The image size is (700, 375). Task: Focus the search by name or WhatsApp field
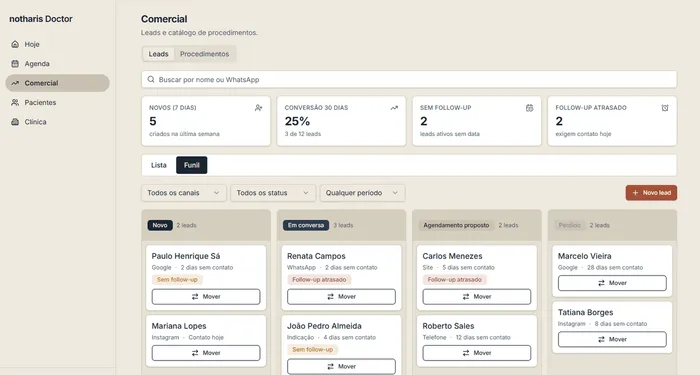[409, 79]
